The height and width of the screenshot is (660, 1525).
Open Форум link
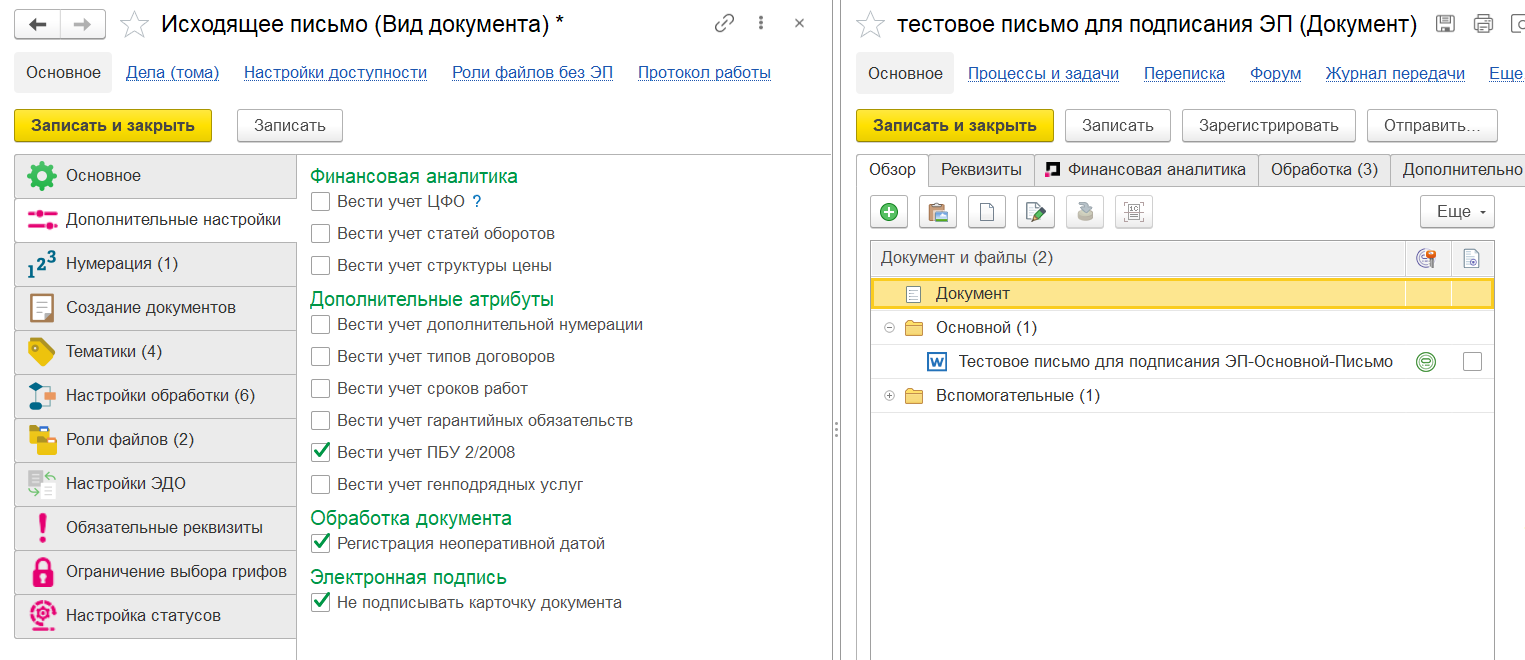pos(1275,73)
